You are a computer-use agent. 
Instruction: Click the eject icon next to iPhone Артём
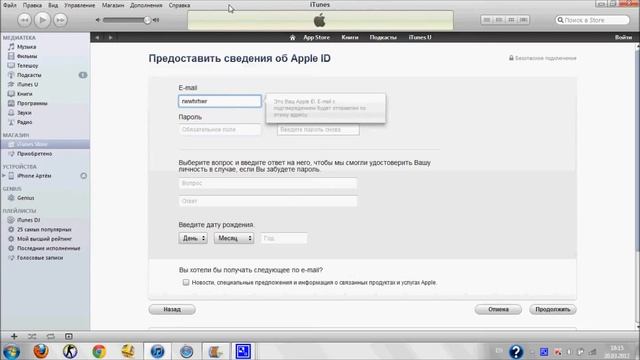(83, 176)
